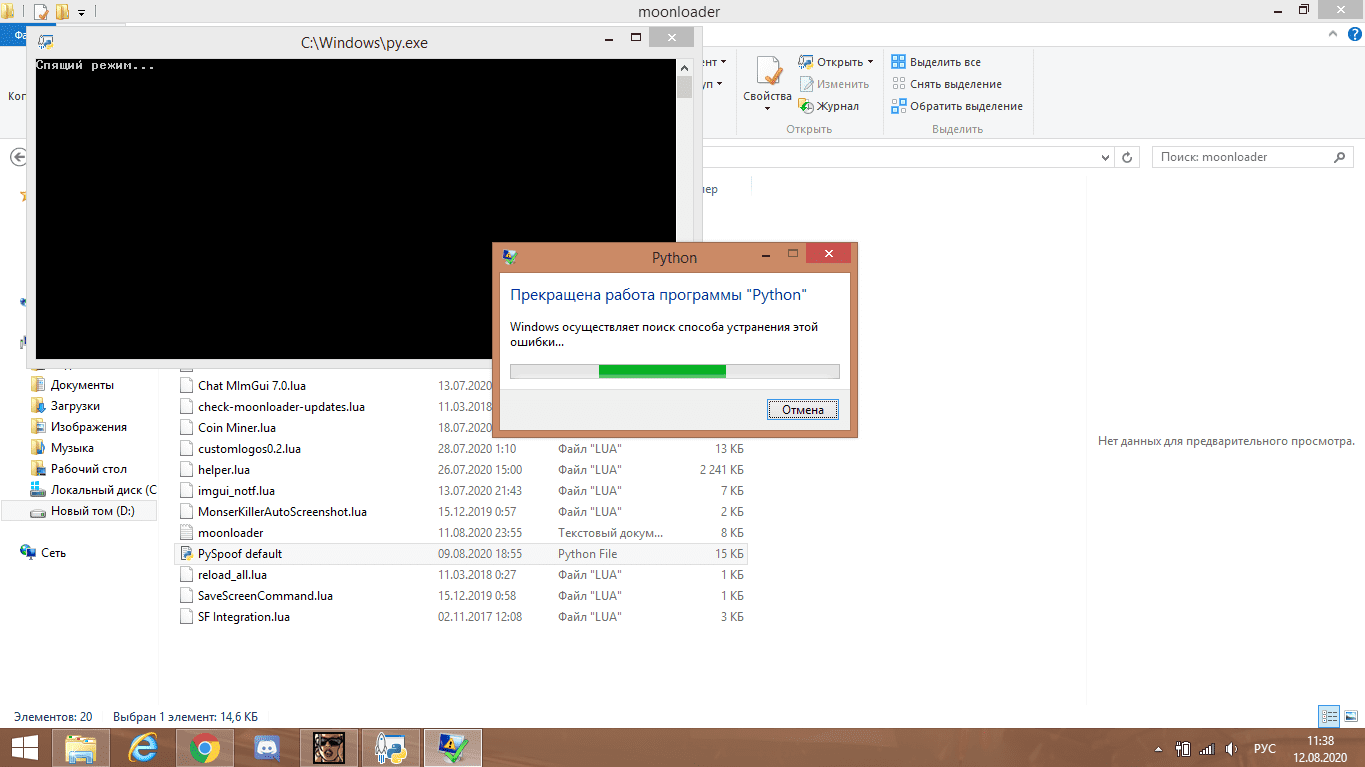This screenshot has height=767, width=1365.
Task: Click Обратить выделение (Invert selection) in ribbon
Action: pos(957,106)
